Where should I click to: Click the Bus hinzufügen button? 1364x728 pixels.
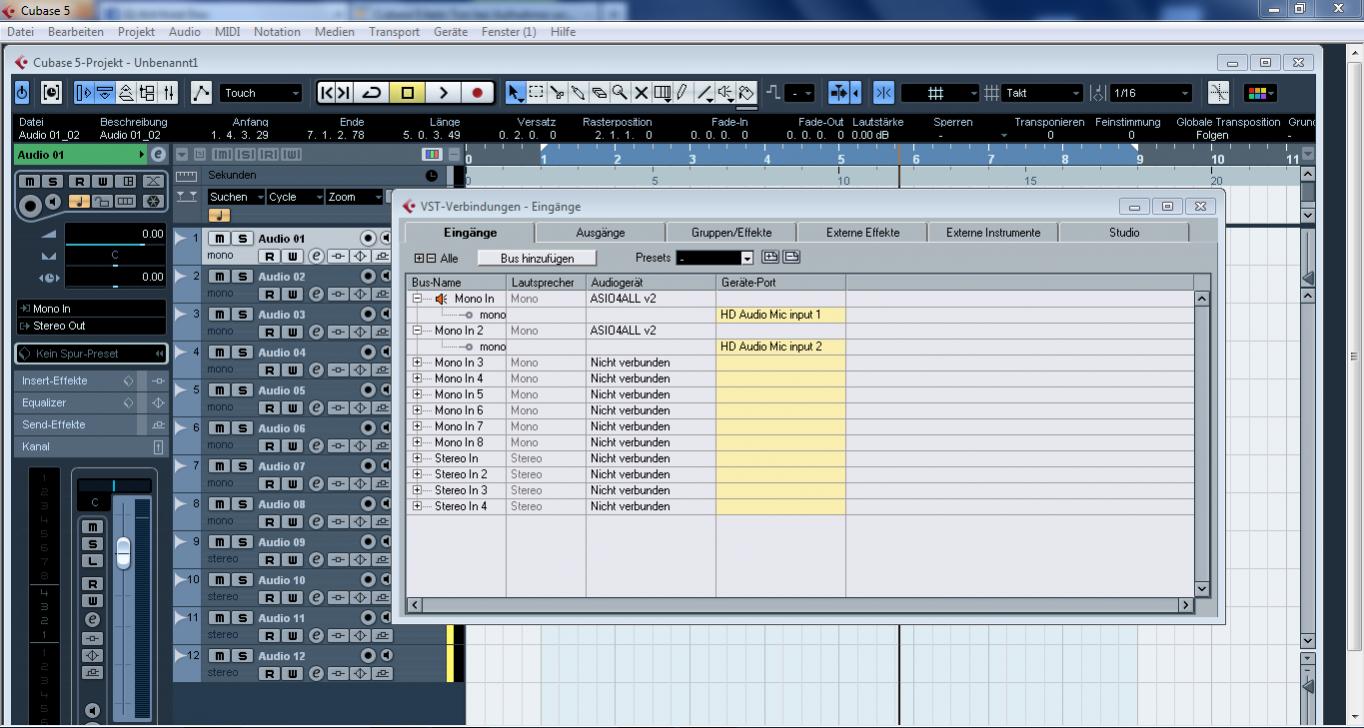(537, 258)
